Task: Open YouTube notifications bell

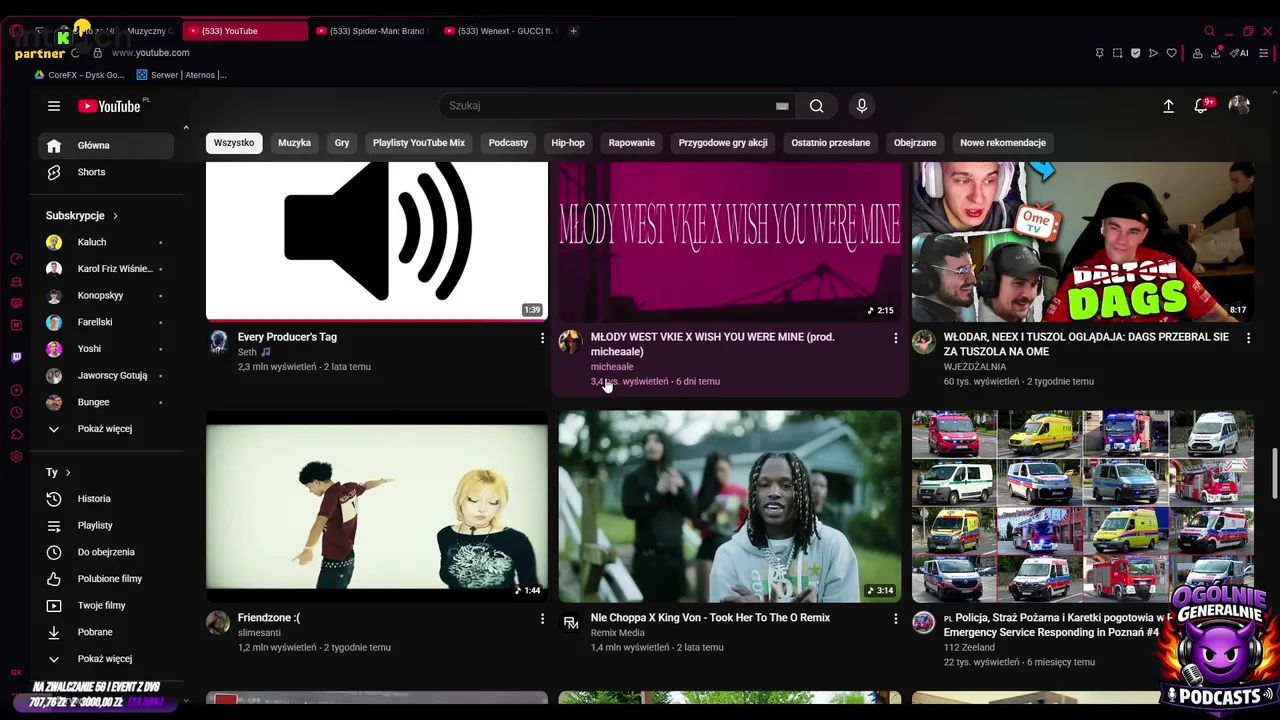Action: [1202, 105]
